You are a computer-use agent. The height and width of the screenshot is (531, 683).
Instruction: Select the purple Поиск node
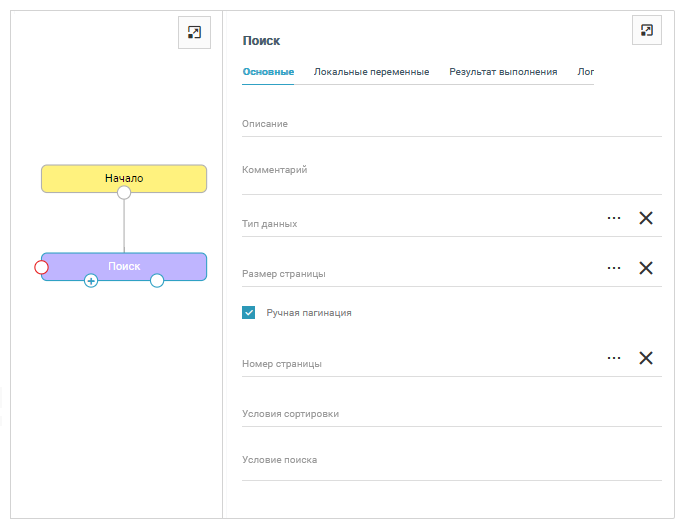[x=124, y=266]
